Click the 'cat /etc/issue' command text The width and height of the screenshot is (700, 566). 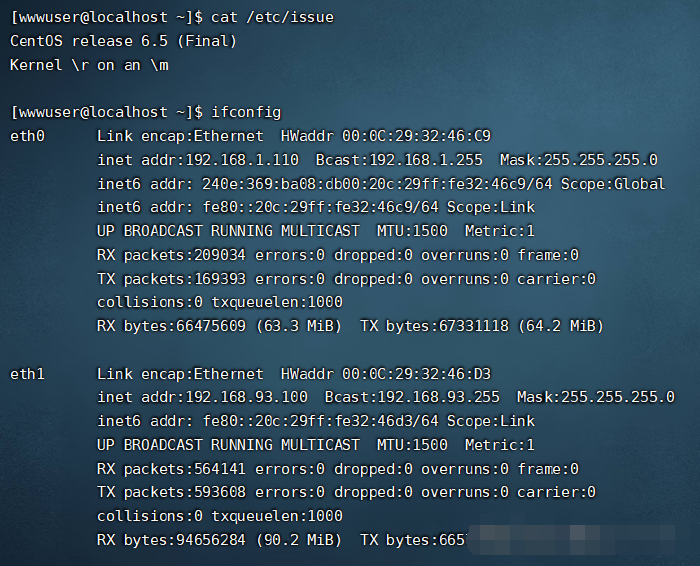(272, 17)
